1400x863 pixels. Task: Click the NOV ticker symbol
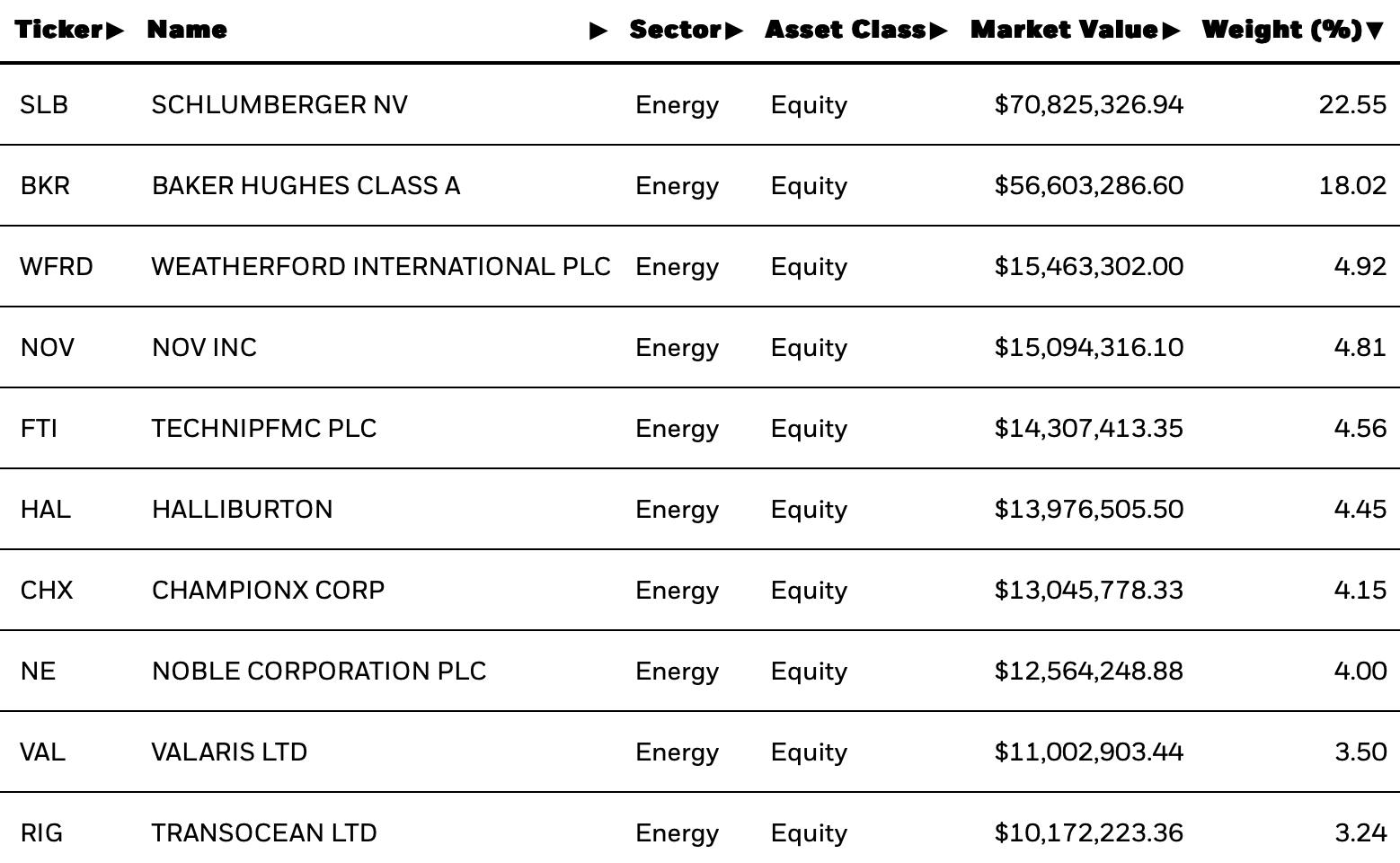pyautogui.click(x=48, y=348)
